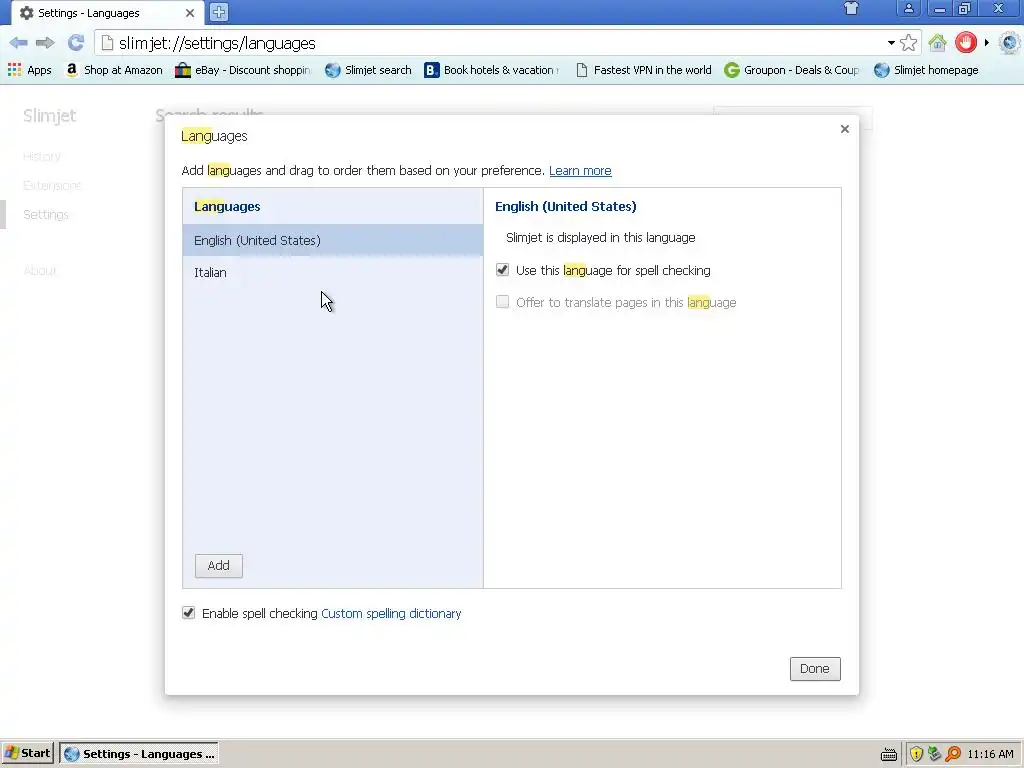Open Fastest VPN in the world bookmark
The height and width of the screenshot is (768, 1024).
tap(643, 70)
